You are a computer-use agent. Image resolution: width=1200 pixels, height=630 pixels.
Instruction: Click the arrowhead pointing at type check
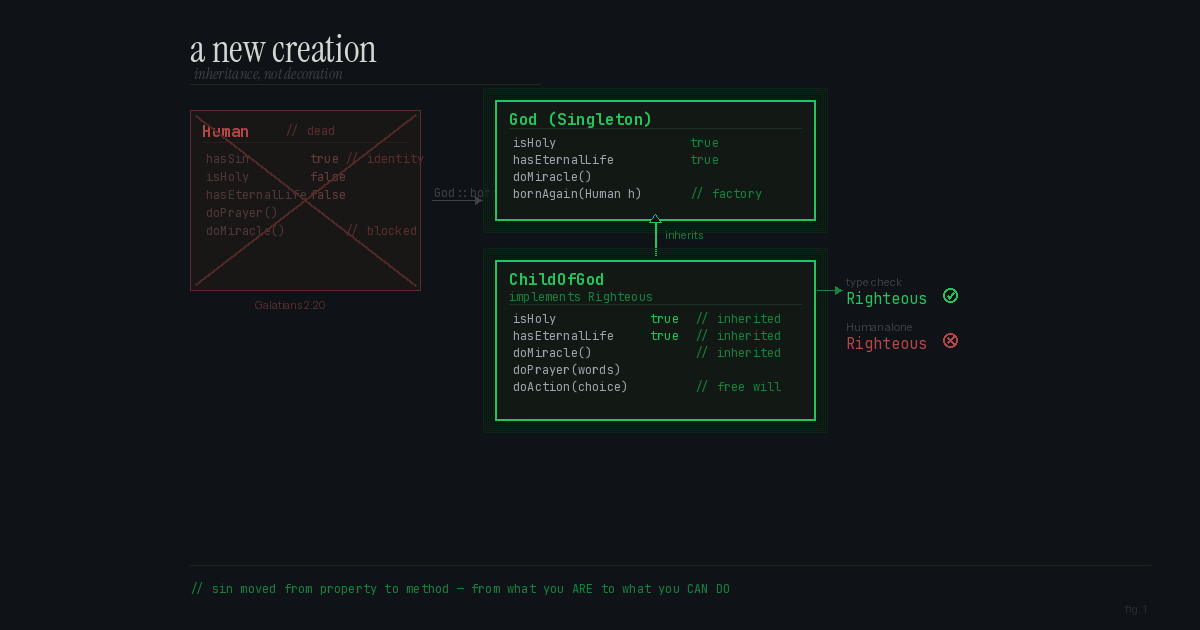(839, 291)
